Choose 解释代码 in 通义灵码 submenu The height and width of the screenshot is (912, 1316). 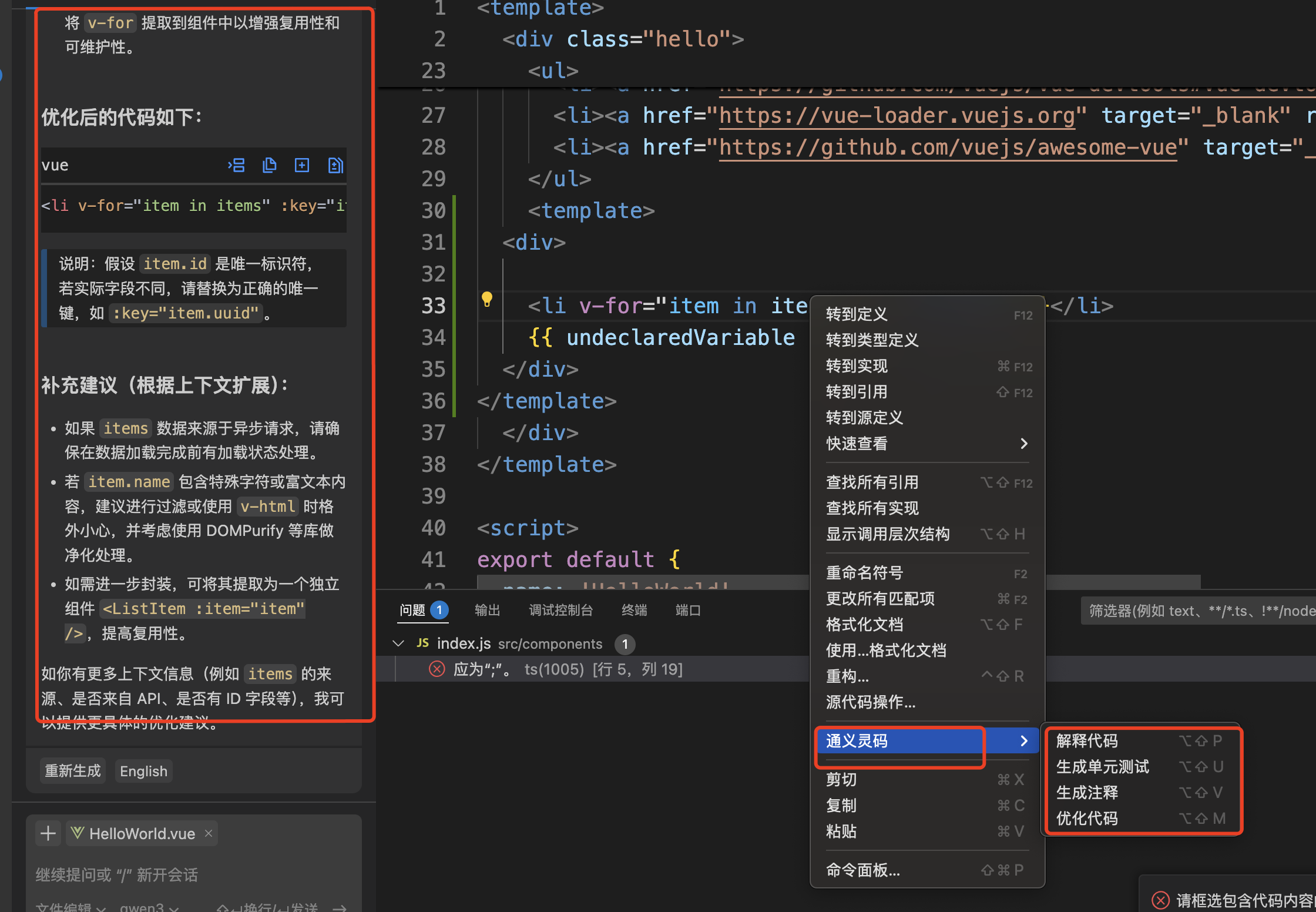pyautogui.click(x=1141, y=741)
